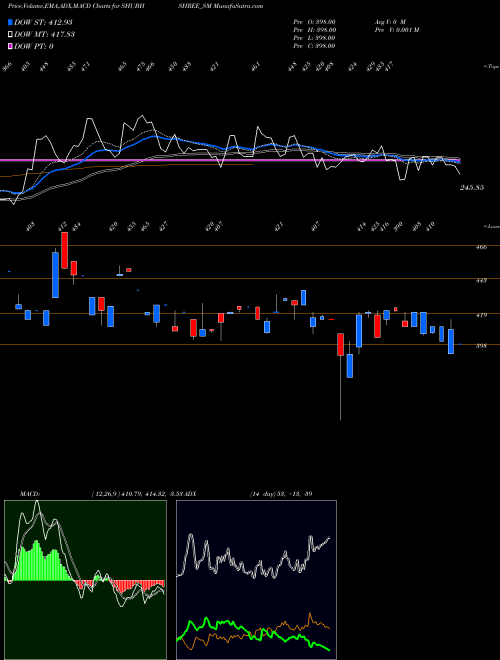Click the 'Pre H: 398.00' high value
The width and height of the screenshot is (500, 660).
coord(314,30)
